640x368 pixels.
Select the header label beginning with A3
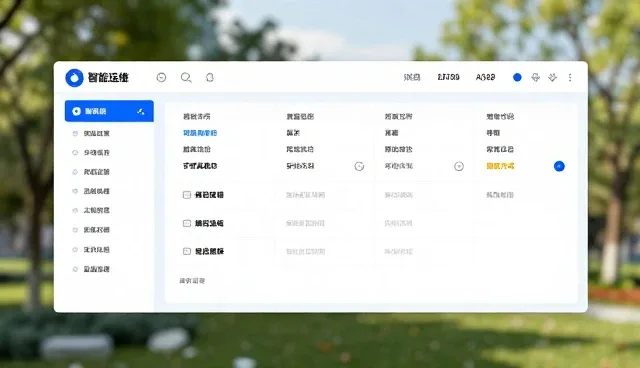[485, 77]
